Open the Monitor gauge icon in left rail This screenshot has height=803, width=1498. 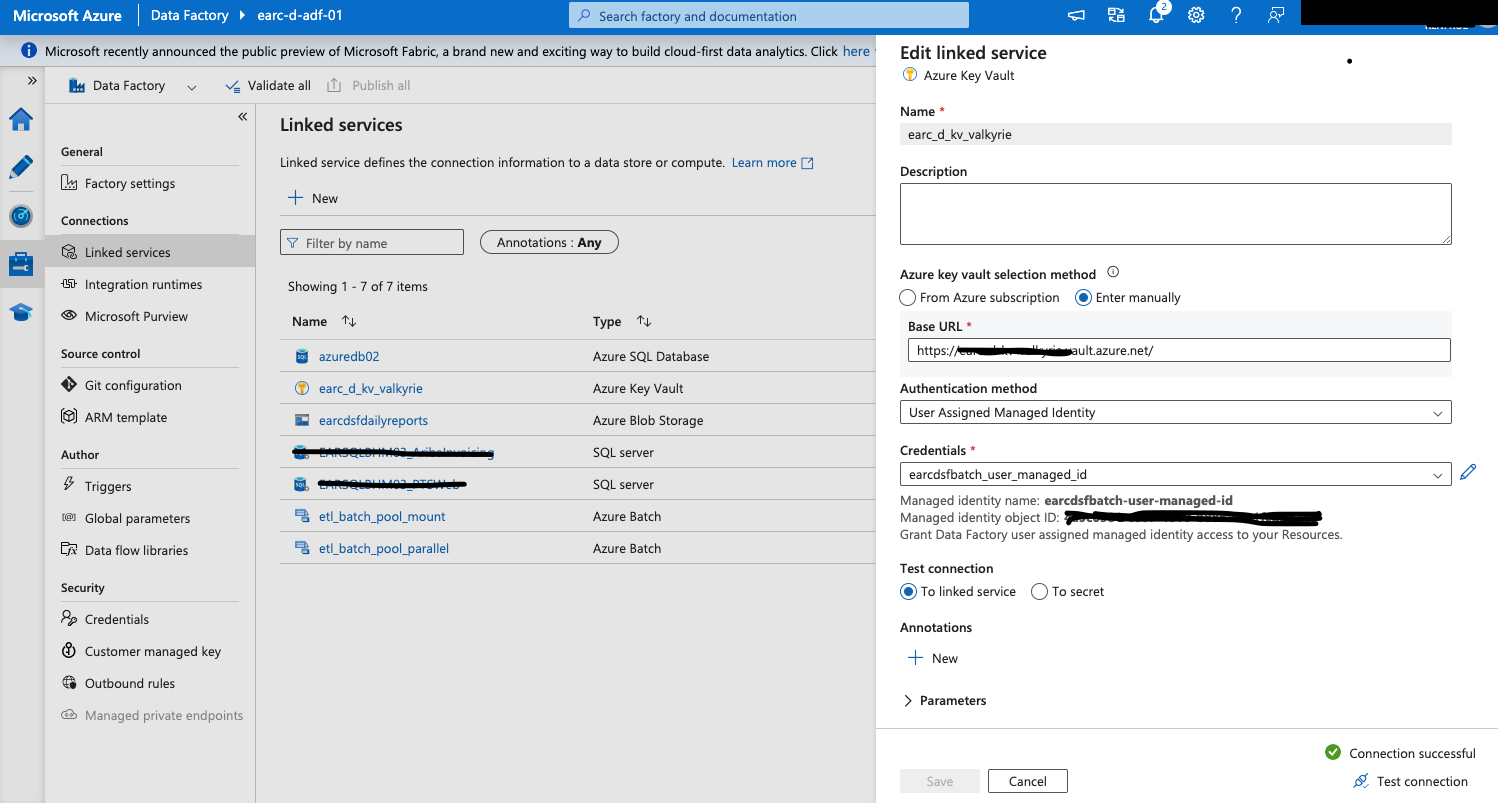[x=21, y=216]
